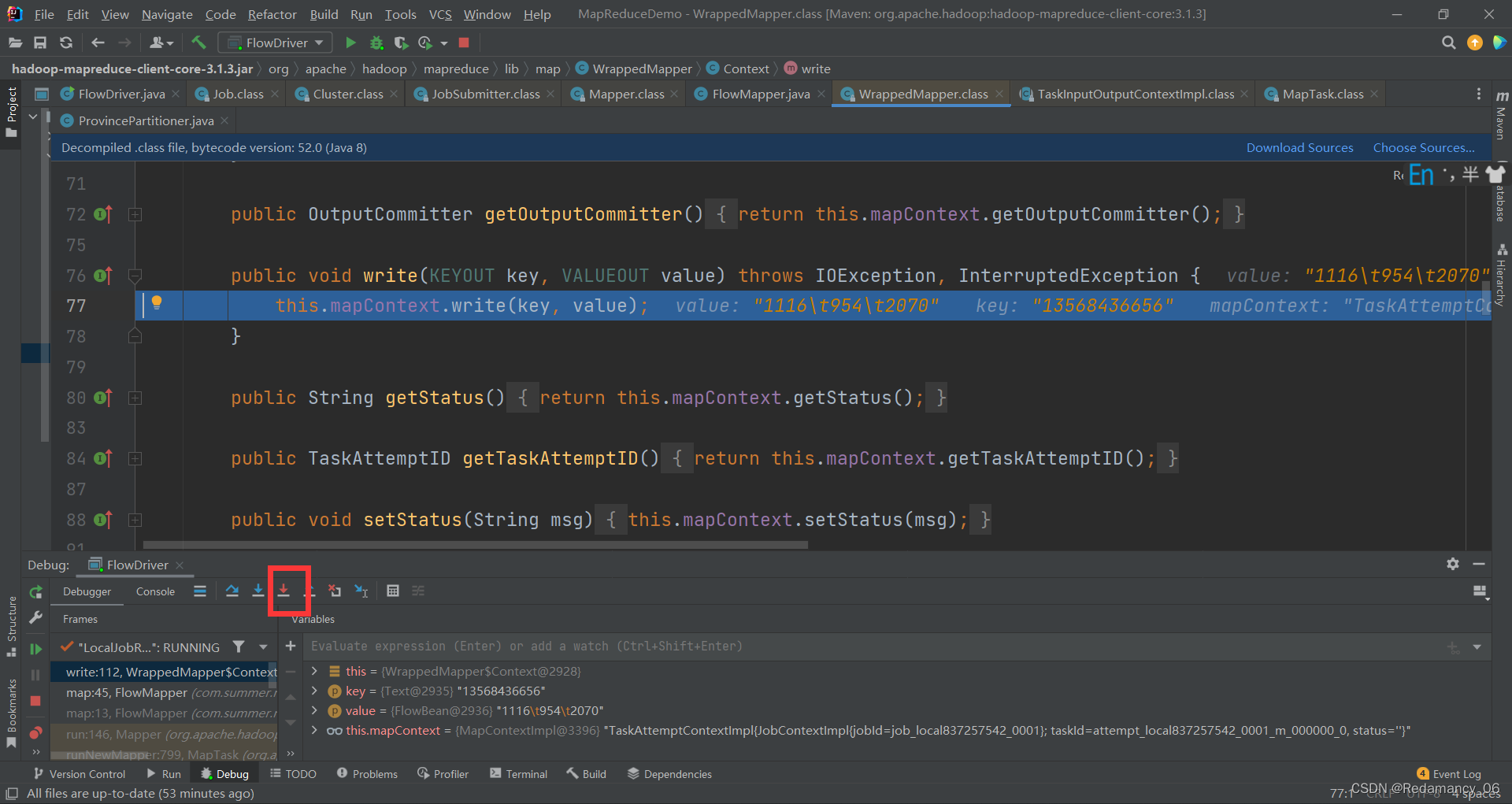Resume program with green play-bar icon
The image size is (1512, 804).
(x=35, y=649)
